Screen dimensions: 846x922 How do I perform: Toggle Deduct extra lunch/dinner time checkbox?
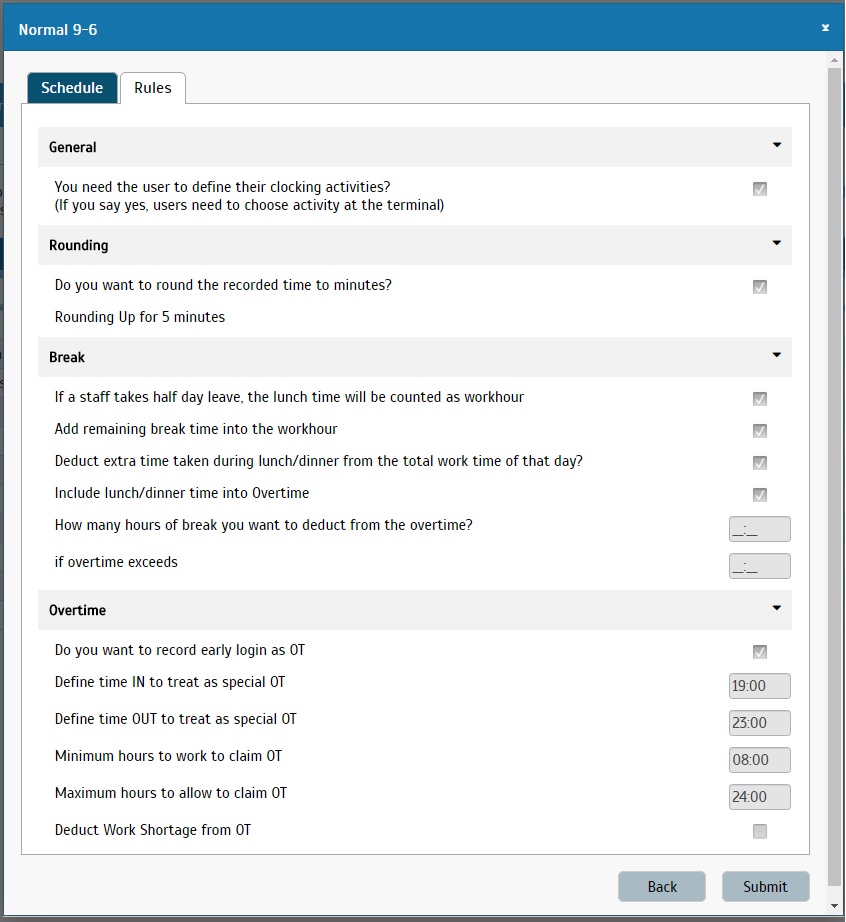760,463
